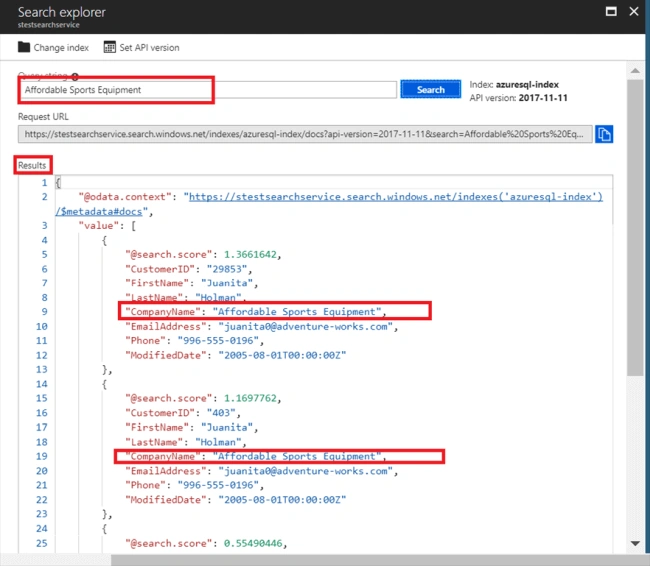Screen dimensions: 650x566
Task: Copy the request URL with copy icon
Action: pyautogui.click(x=604, y=134)
